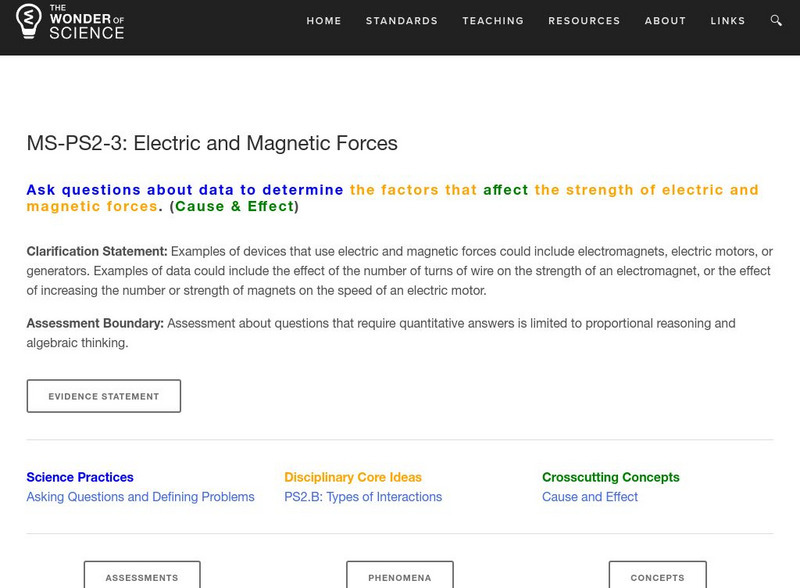Select the Concepts button

[x=657, y=577]
